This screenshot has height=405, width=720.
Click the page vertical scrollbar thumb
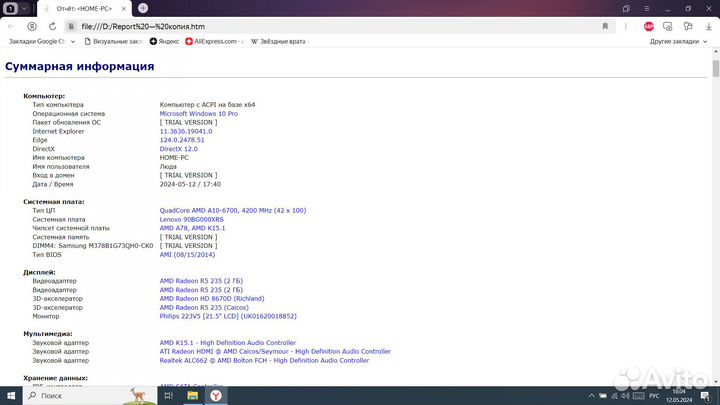coord(715,68)
